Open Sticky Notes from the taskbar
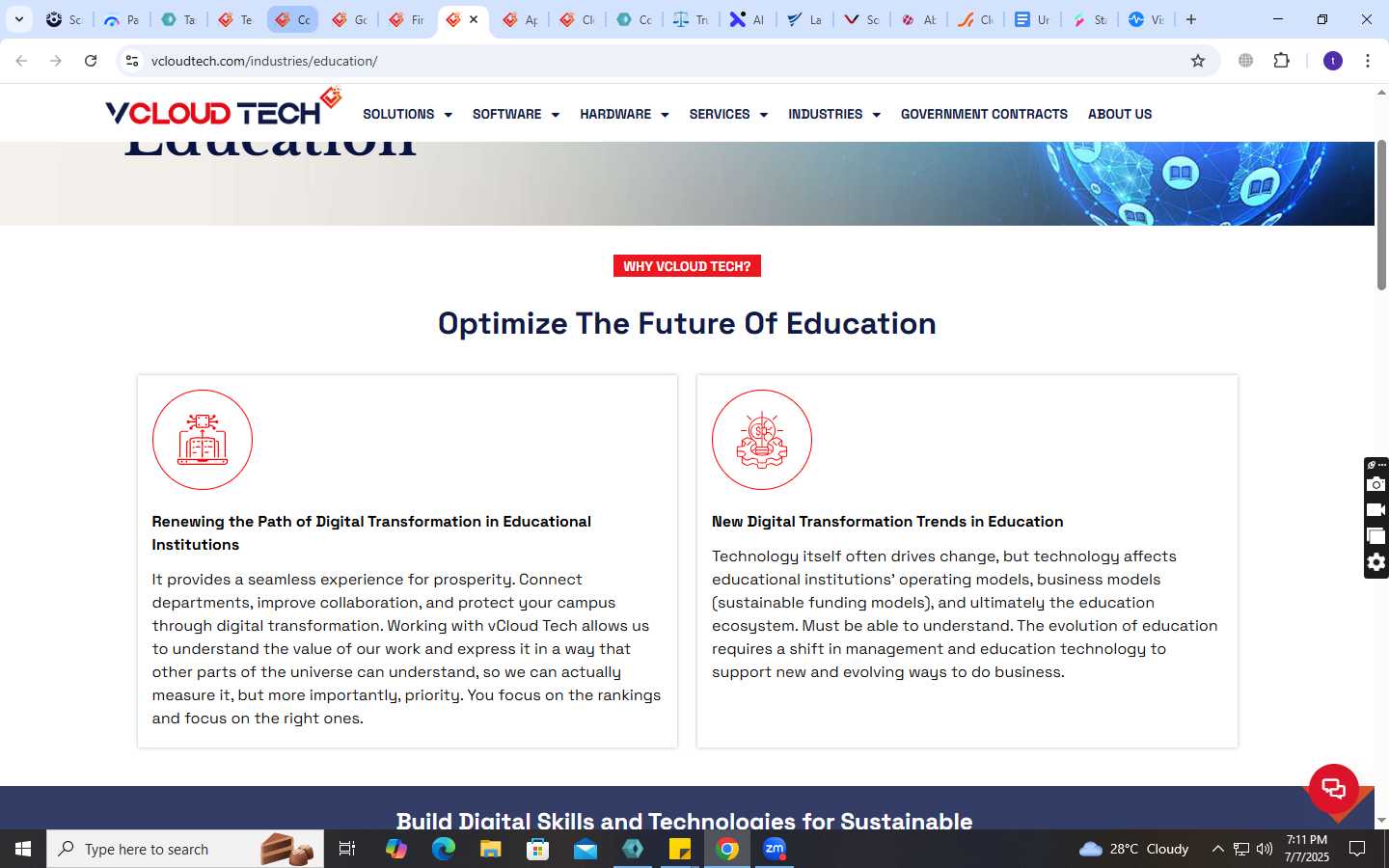The width and height of the screenshot is (1389, 868). coord(680,849)
